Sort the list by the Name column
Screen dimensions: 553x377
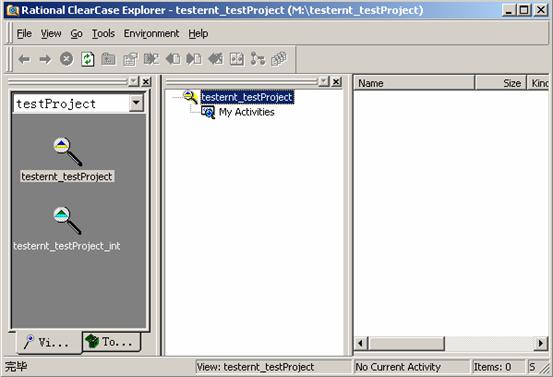point(414,83)
